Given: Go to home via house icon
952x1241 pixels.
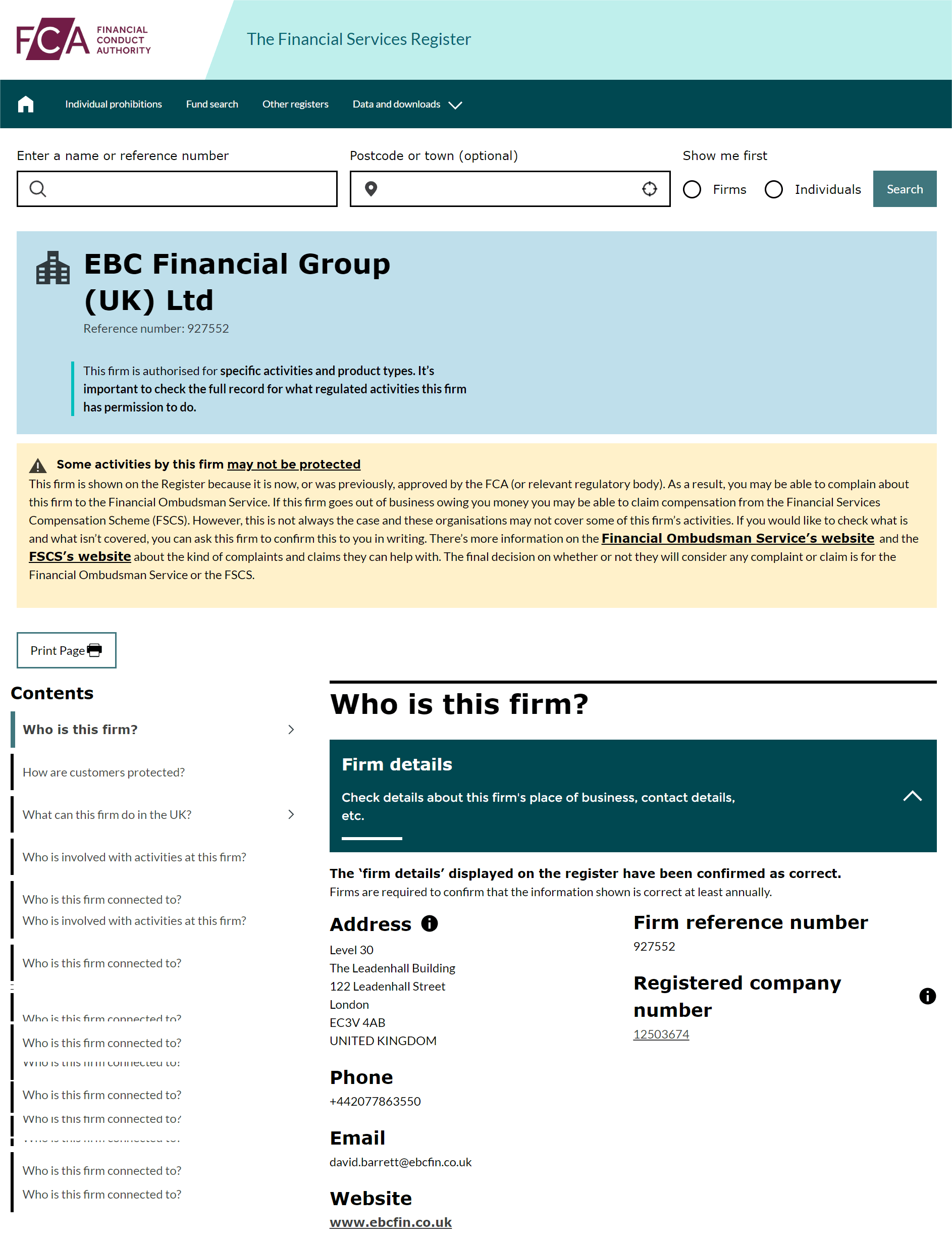Looking at the screenshot, I should 26,105.
